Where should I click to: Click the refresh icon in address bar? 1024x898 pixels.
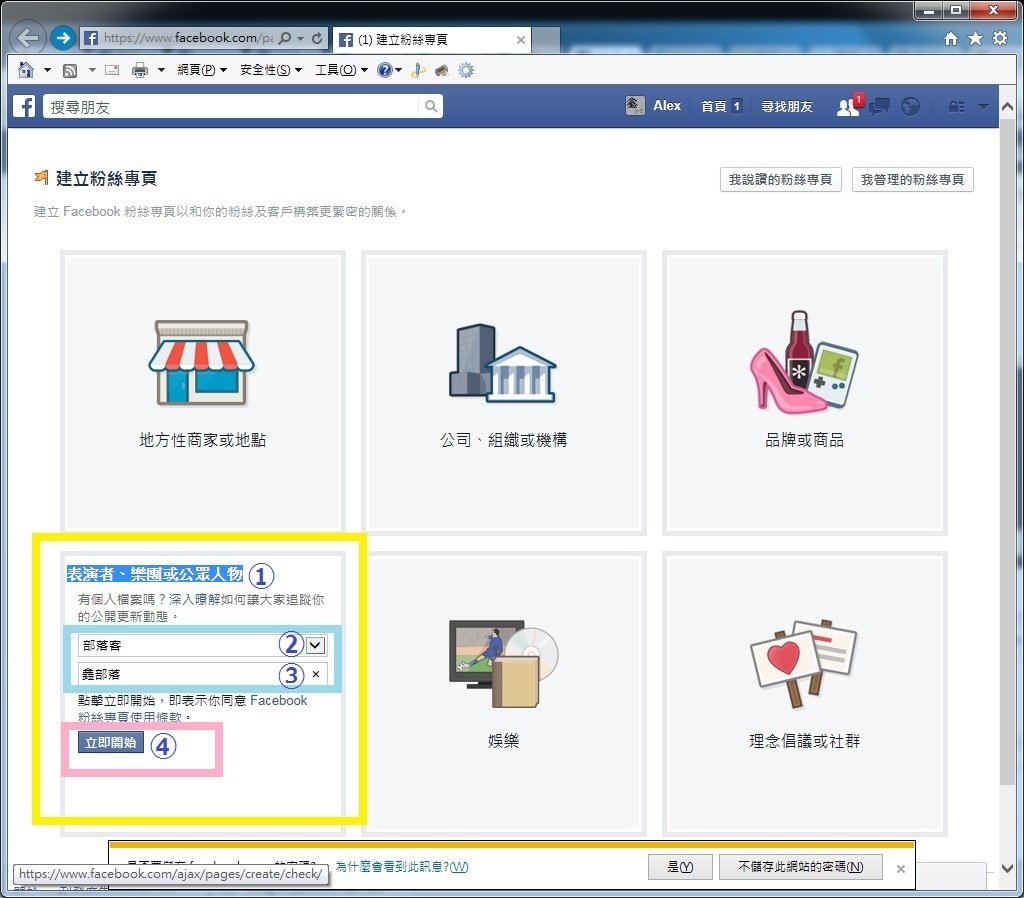(317, 38)
